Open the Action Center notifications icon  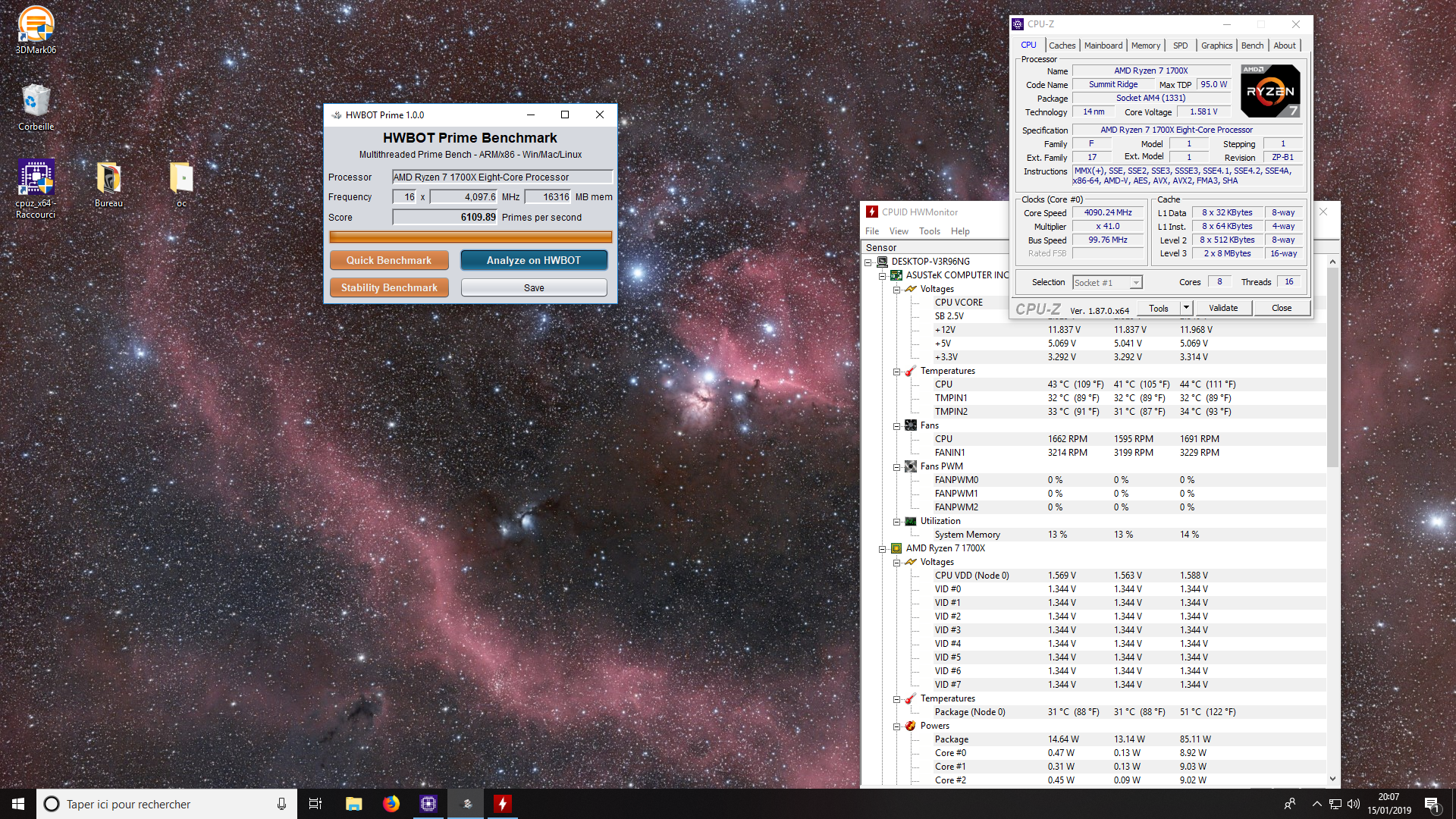point(1432,804)
